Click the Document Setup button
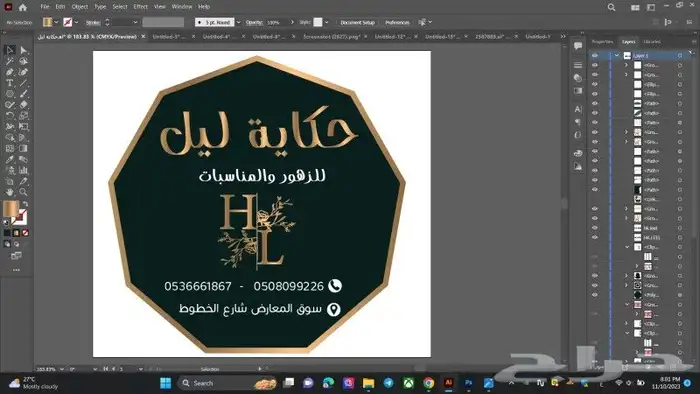This screenshot has height=394, width=700. click(x=358, y=22)
